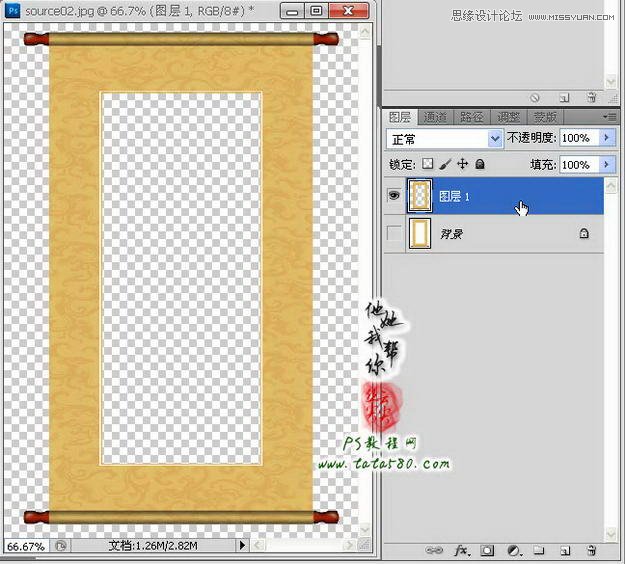Click the document zoom field 66.67%
The image size is (625, 564).
(x=26, y=546)
